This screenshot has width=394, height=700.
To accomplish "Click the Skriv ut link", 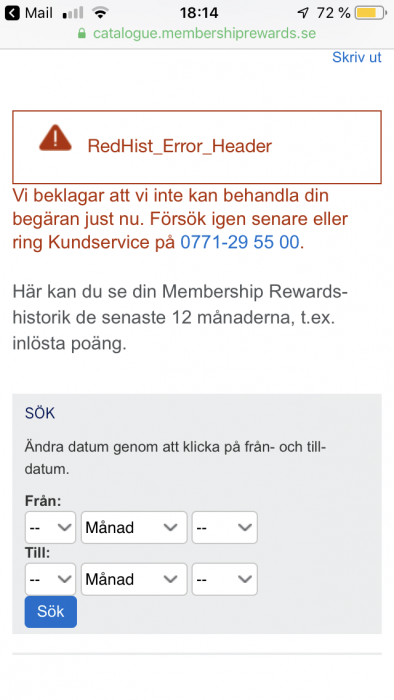I will pyautogui.click(x=357, y=57).
